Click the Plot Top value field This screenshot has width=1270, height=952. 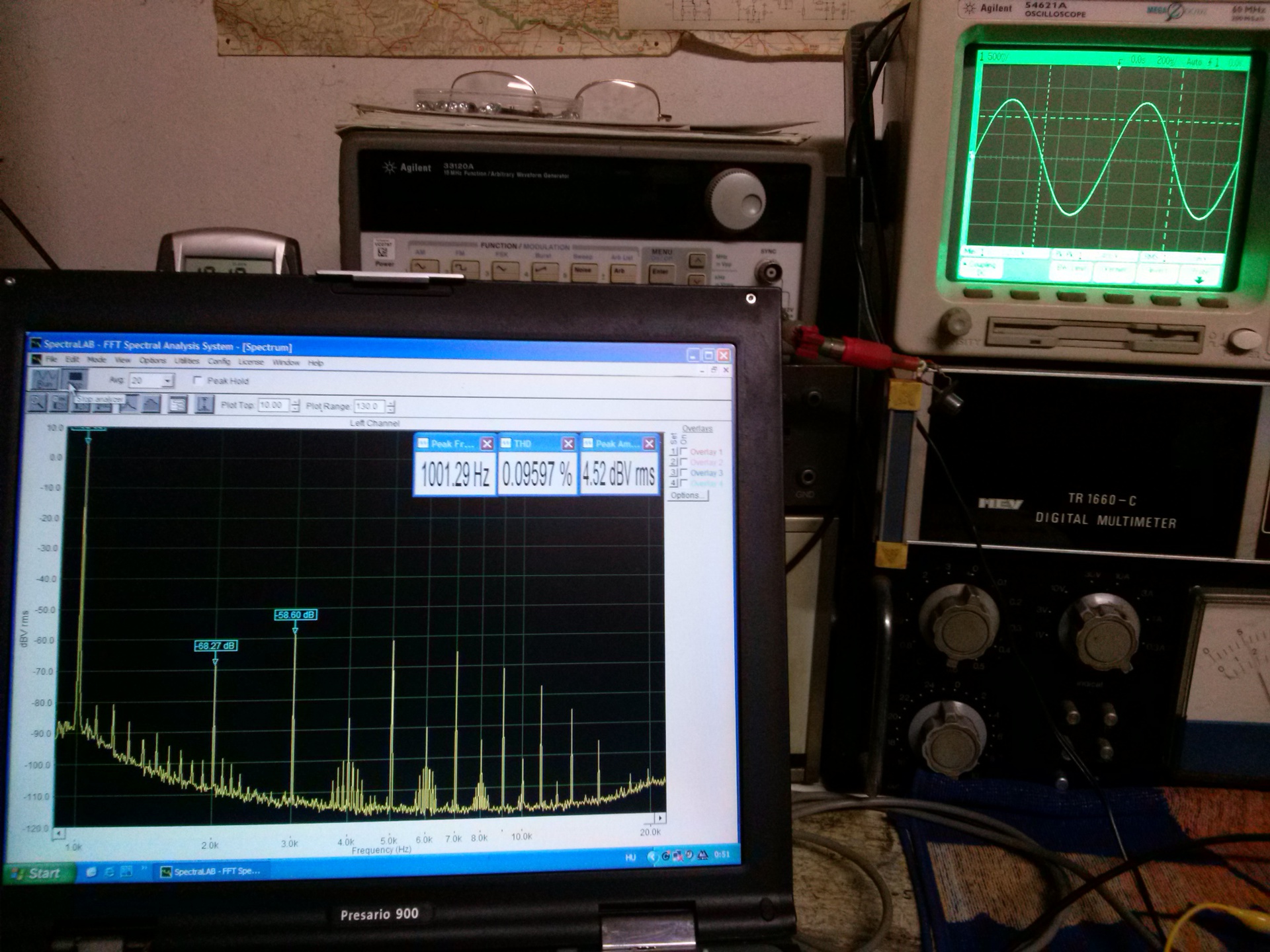click(273, 405)
